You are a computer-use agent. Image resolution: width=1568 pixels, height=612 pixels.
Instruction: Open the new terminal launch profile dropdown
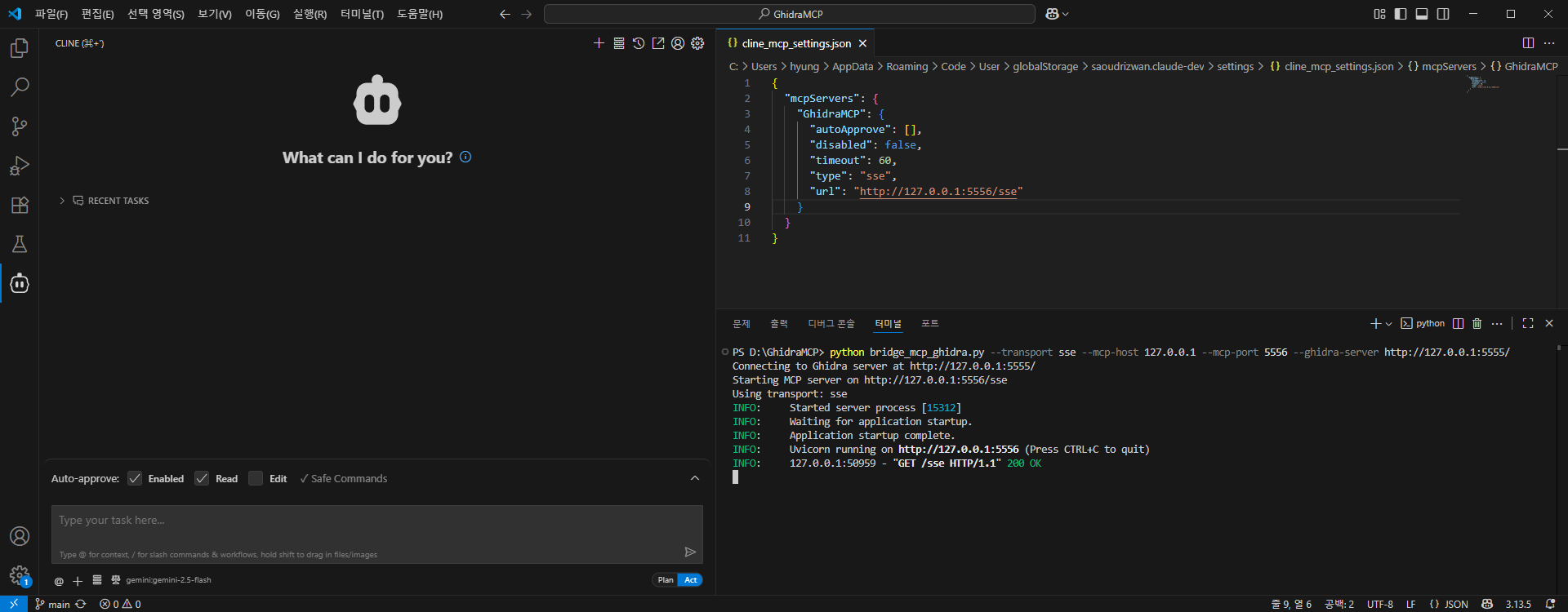click(x=1388, y=324)
